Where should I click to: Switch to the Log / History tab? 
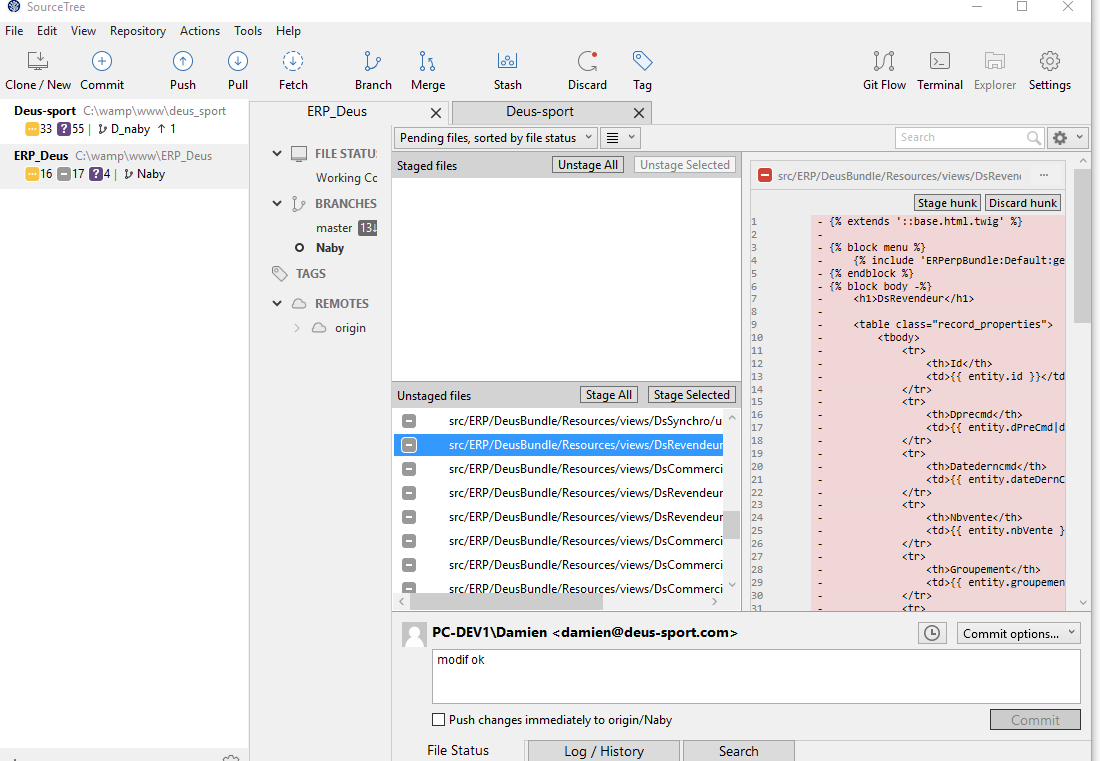(x=604, y=750)
